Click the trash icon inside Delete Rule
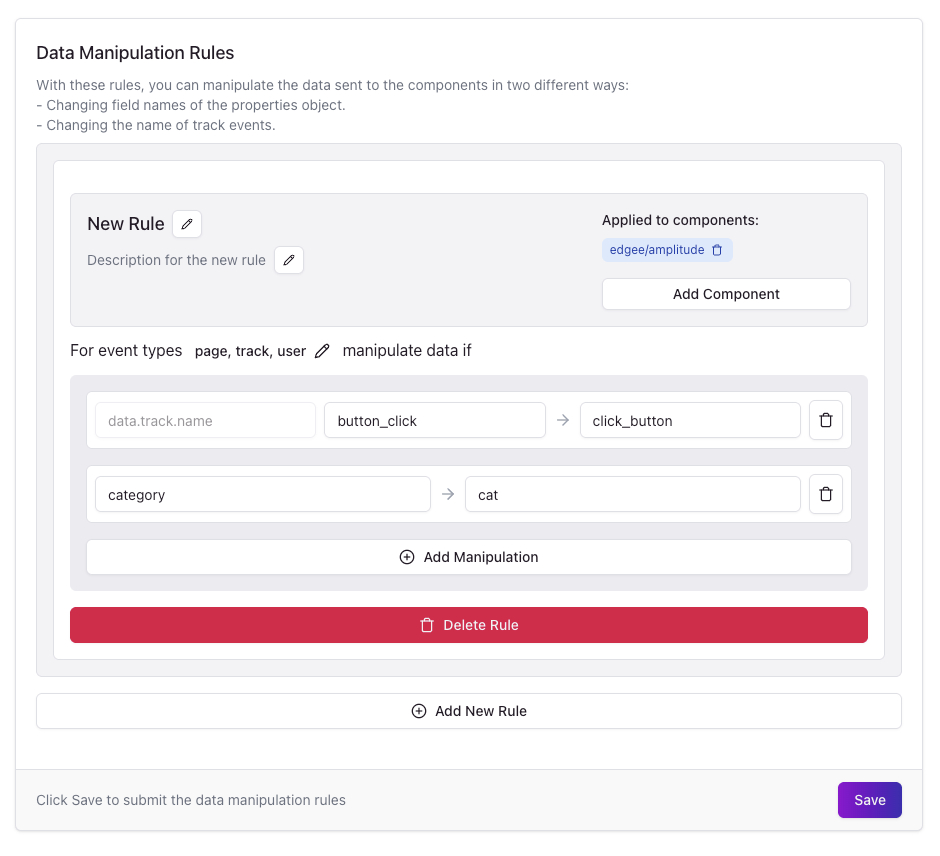Screen dimensions: 940x856 point(425,625)
